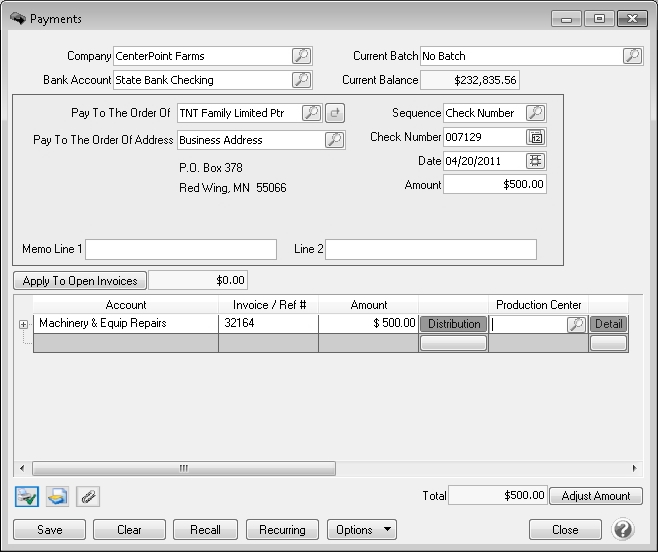Click into the Memo Line 1 field
The image size is (658, 552).
click(x=180, y=249)
